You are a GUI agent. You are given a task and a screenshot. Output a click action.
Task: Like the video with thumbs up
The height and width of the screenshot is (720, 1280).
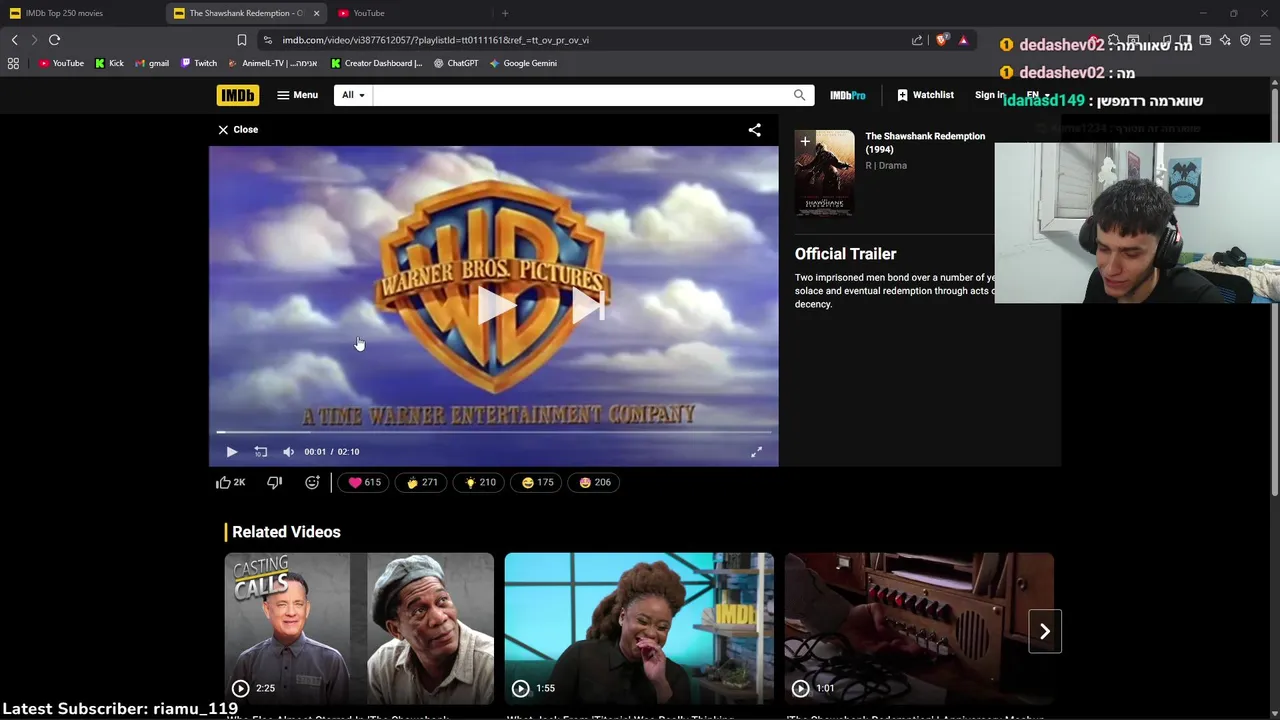click(x=231, y=482)
